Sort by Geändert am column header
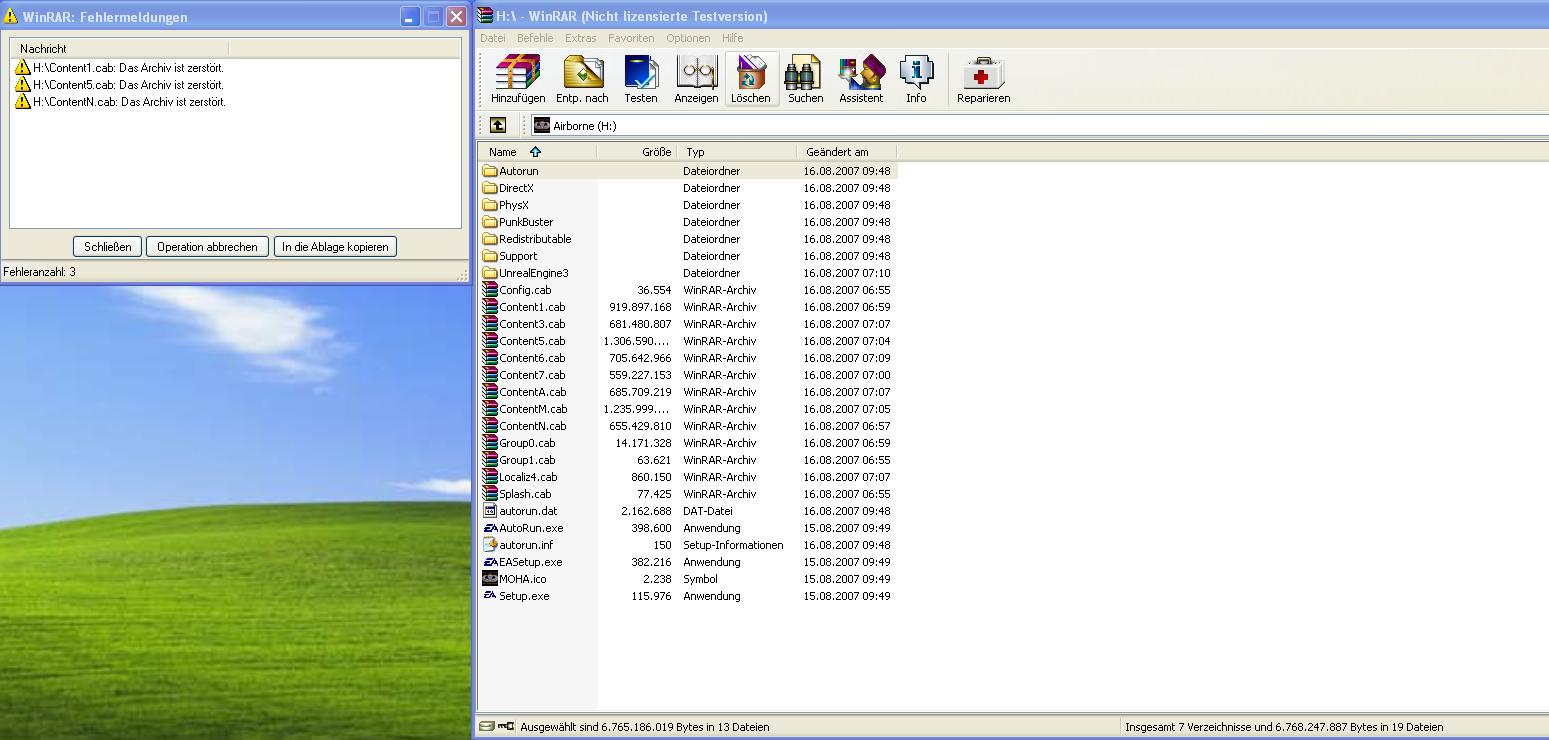This screenshot has height=740, width=1549. pos(847,152)
